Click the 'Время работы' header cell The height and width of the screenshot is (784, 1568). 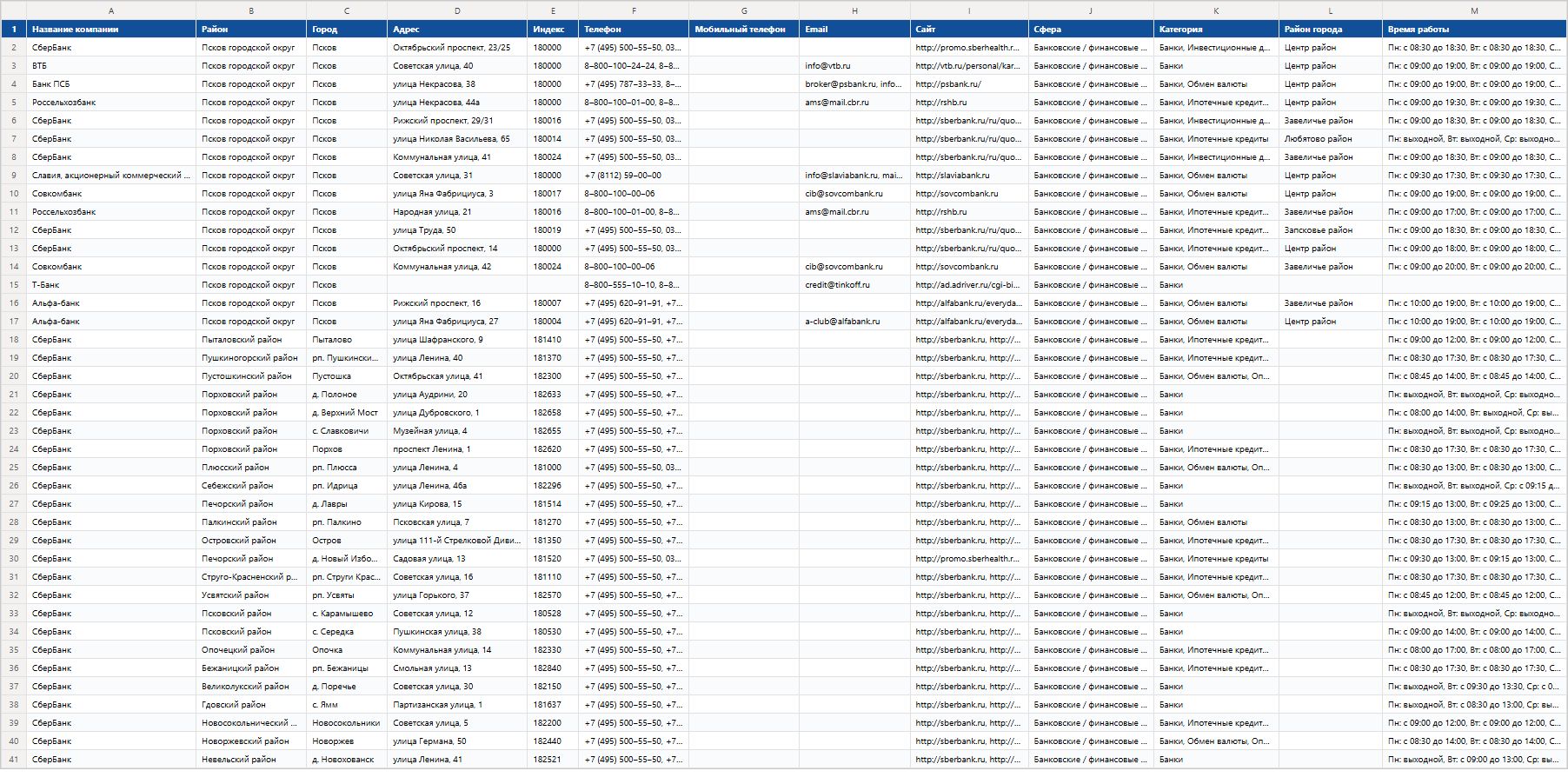point(1474,30)
